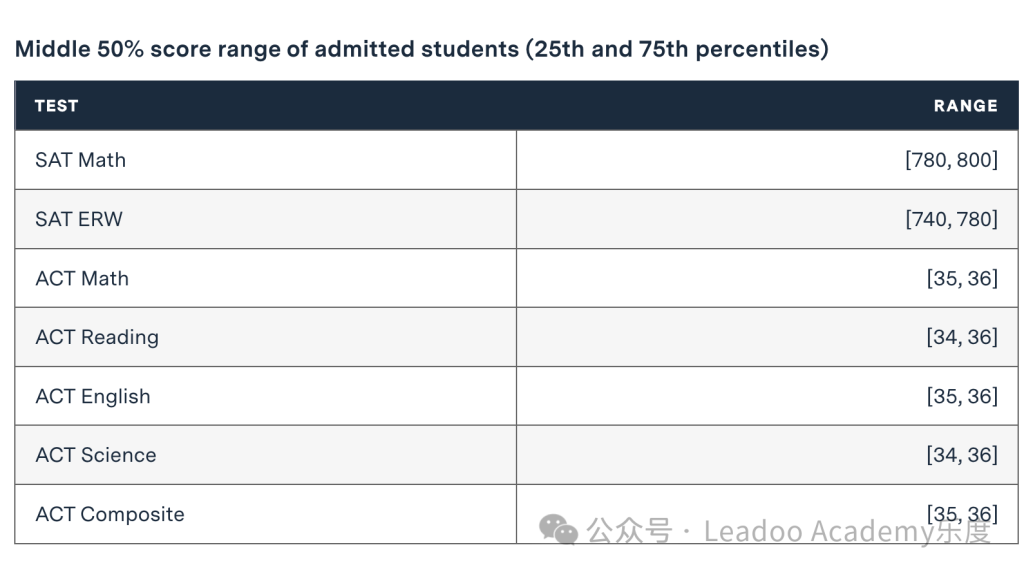Click the TEST column header
This screenshot has width=1024, height=572.
(57, 106)
